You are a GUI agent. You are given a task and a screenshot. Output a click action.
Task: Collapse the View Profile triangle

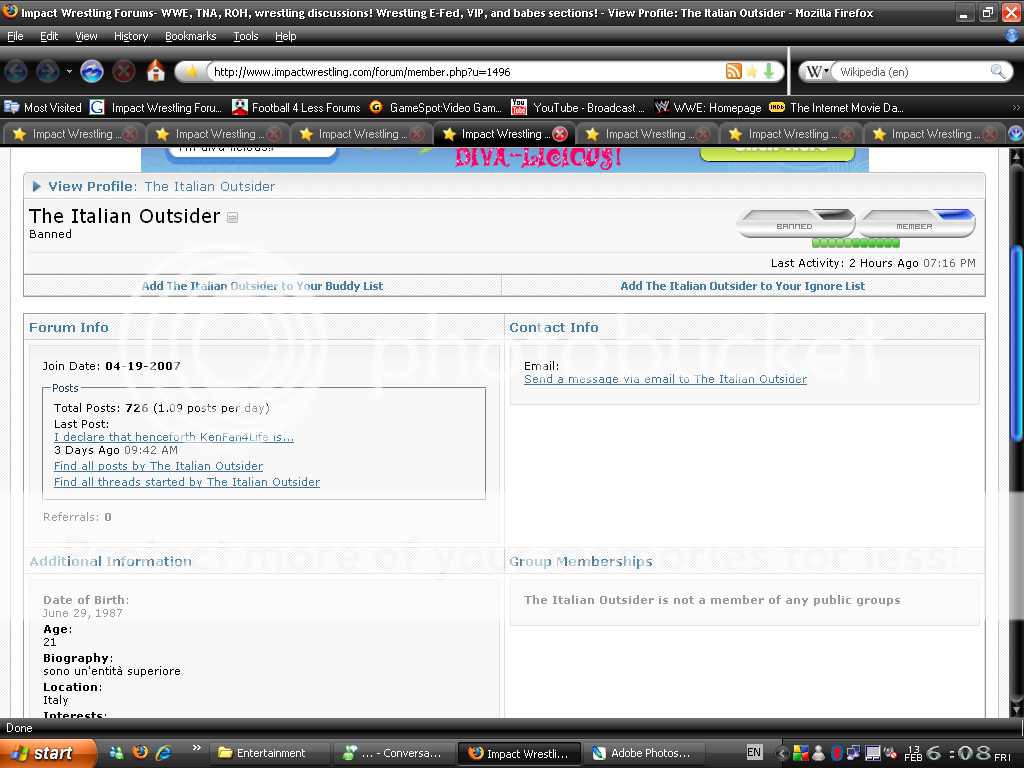point(37,186)
